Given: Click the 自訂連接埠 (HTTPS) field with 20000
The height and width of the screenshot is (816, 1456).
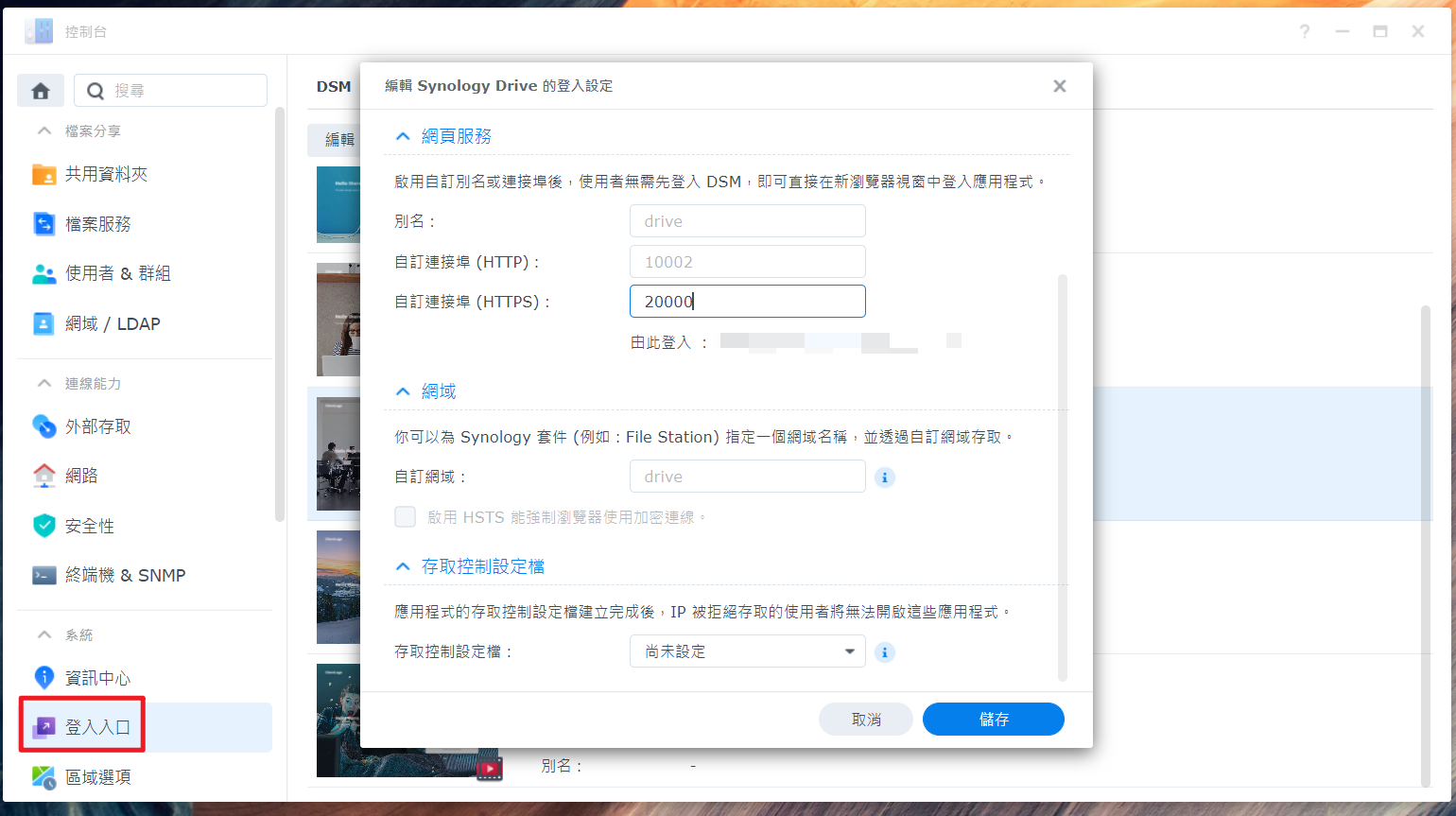Looking at the screenshot, I should 748,302.
